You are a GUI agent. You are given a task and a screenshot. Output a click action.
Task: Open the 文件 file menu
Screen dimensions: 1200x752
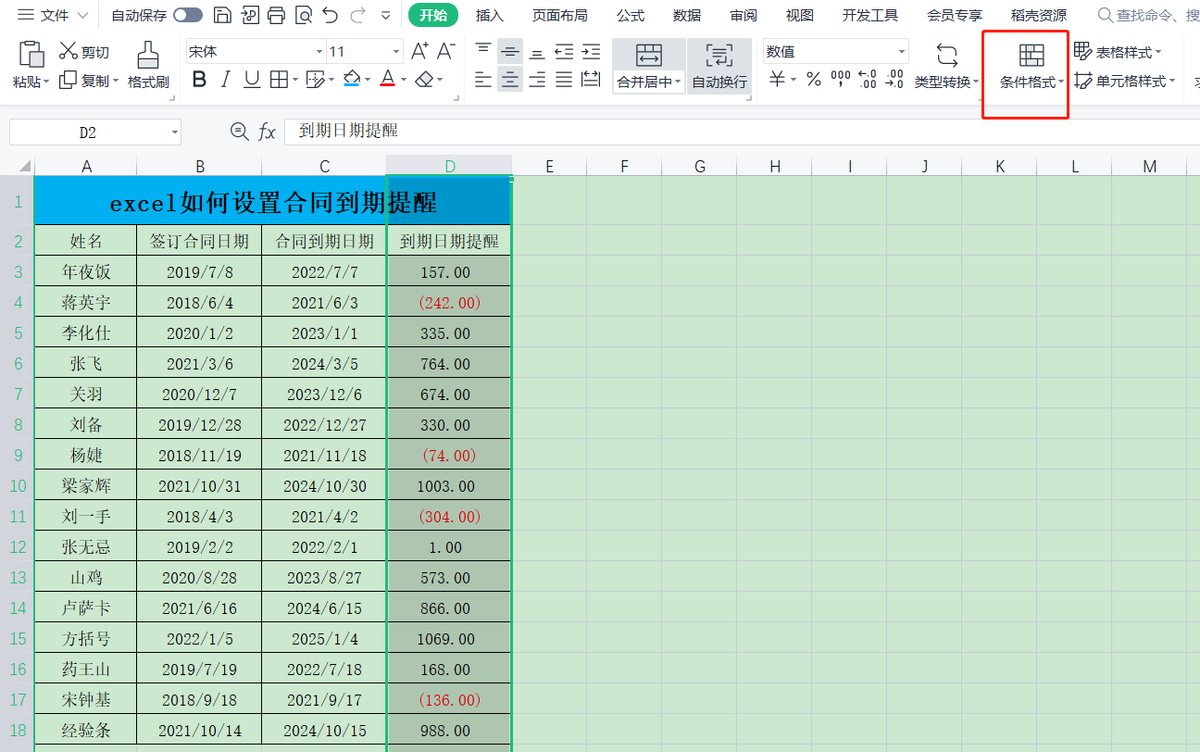(x=53, y=15)
